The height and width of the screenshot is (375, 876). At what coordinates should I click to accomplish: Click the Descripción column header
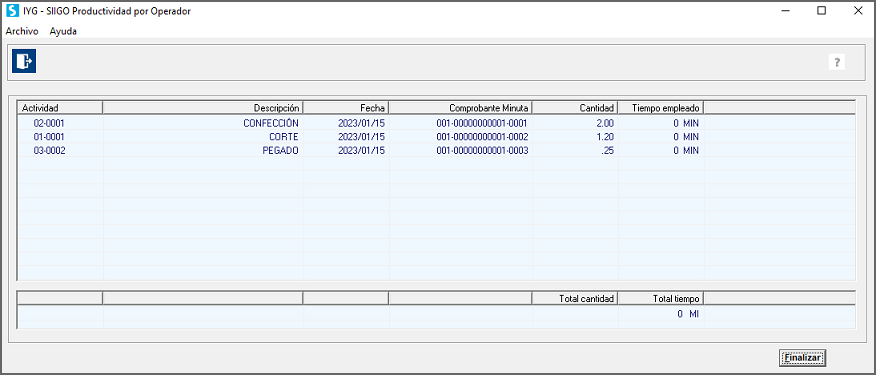pyautogui.click(x=203, y=107)
